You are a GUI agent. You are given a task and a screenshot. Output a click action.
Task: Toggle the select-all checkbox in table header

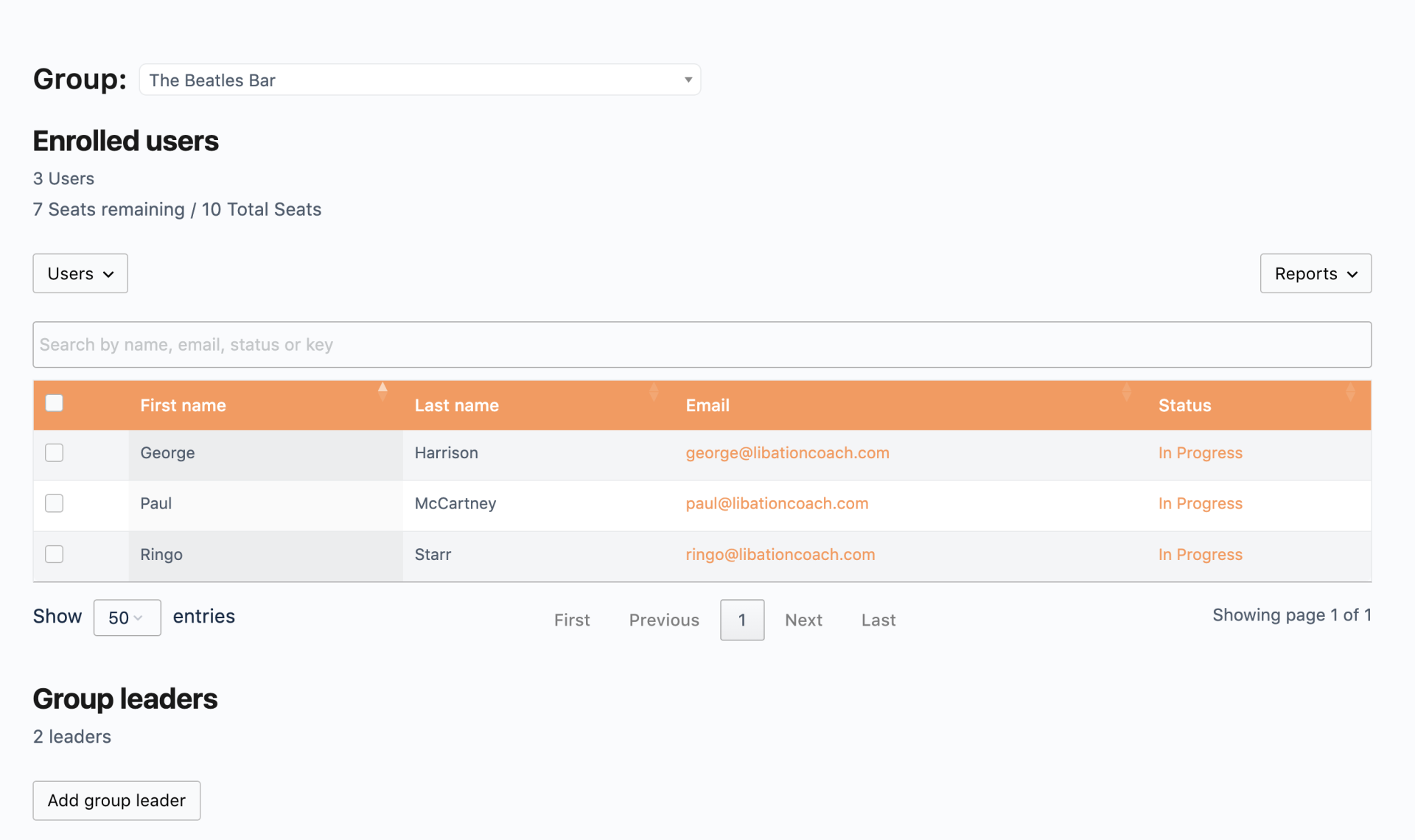[x=55, y=403]
